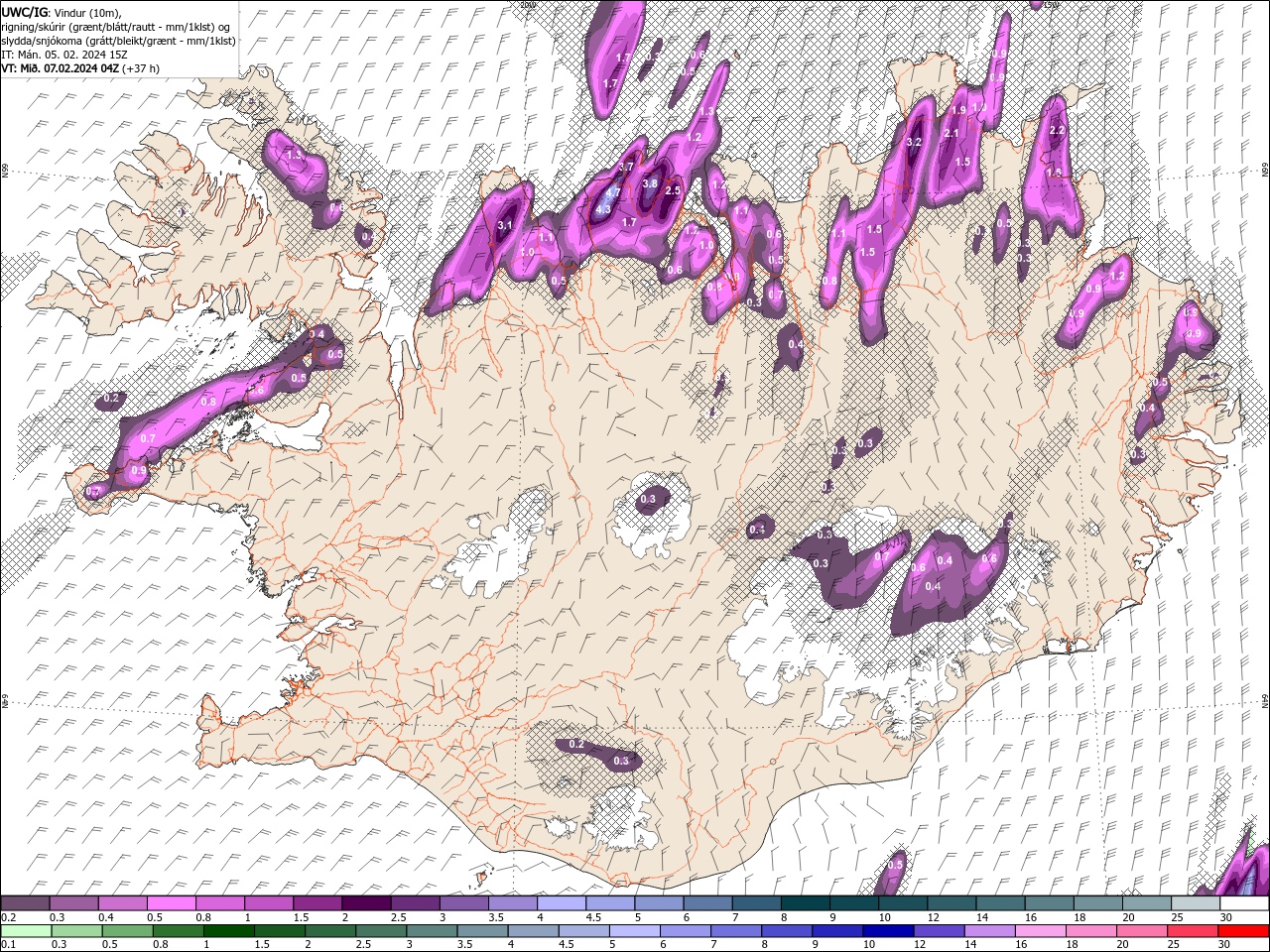Click the '0.1' label in lower rain legend
Image resolution: width=1270 pixels, height=952 pixels.
pos(8,945)
